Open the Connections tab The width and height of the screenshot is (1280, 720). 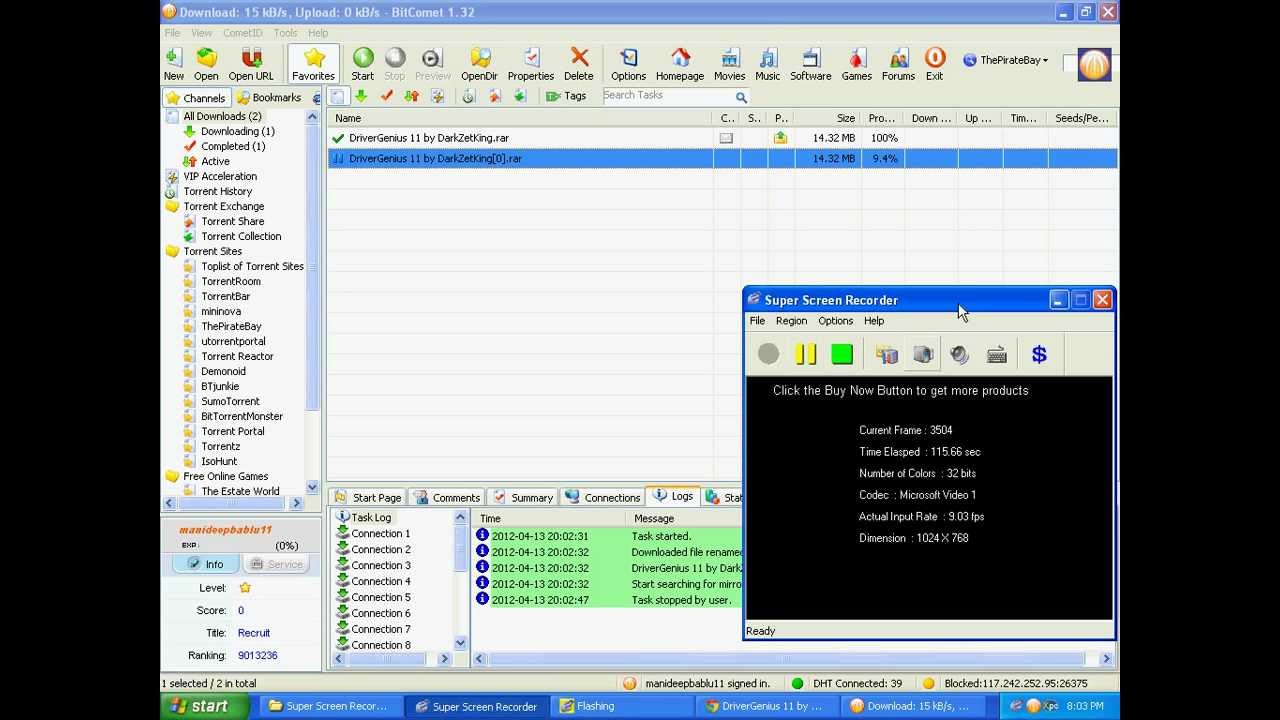(603, 497)
